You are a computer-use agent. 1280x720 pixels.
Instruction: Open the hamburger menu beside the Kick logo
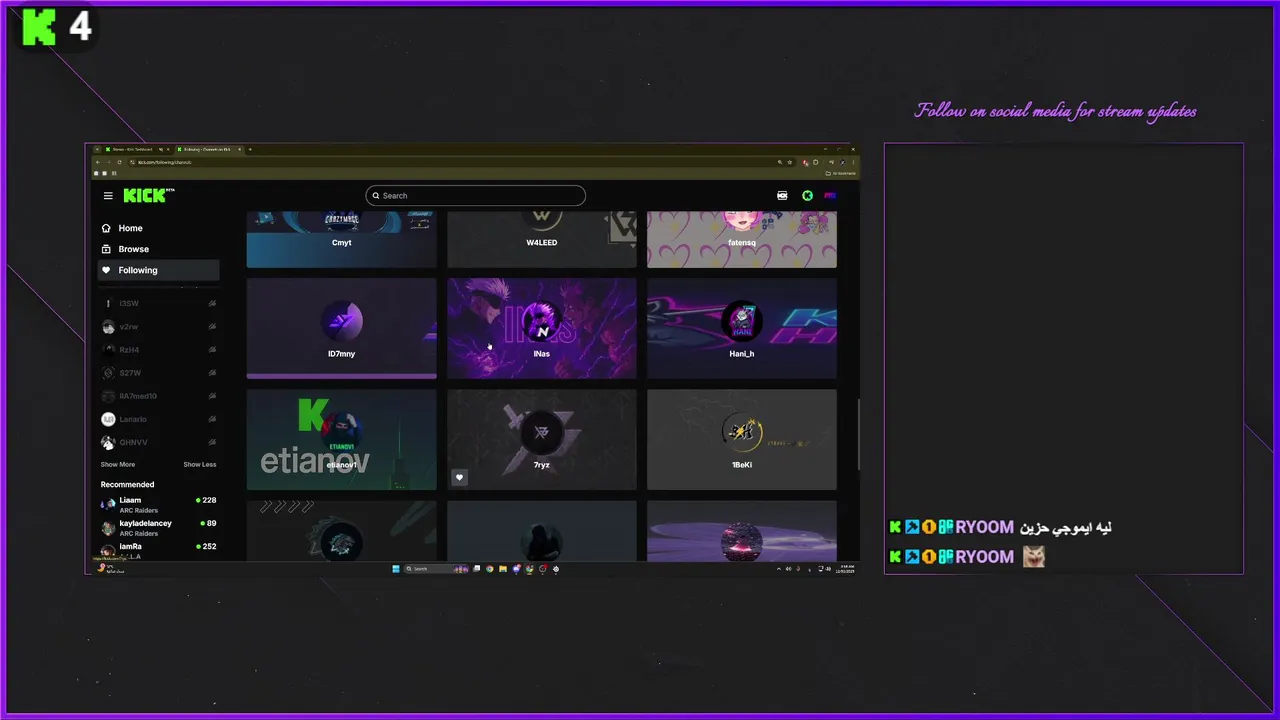[x=108, y=196]
